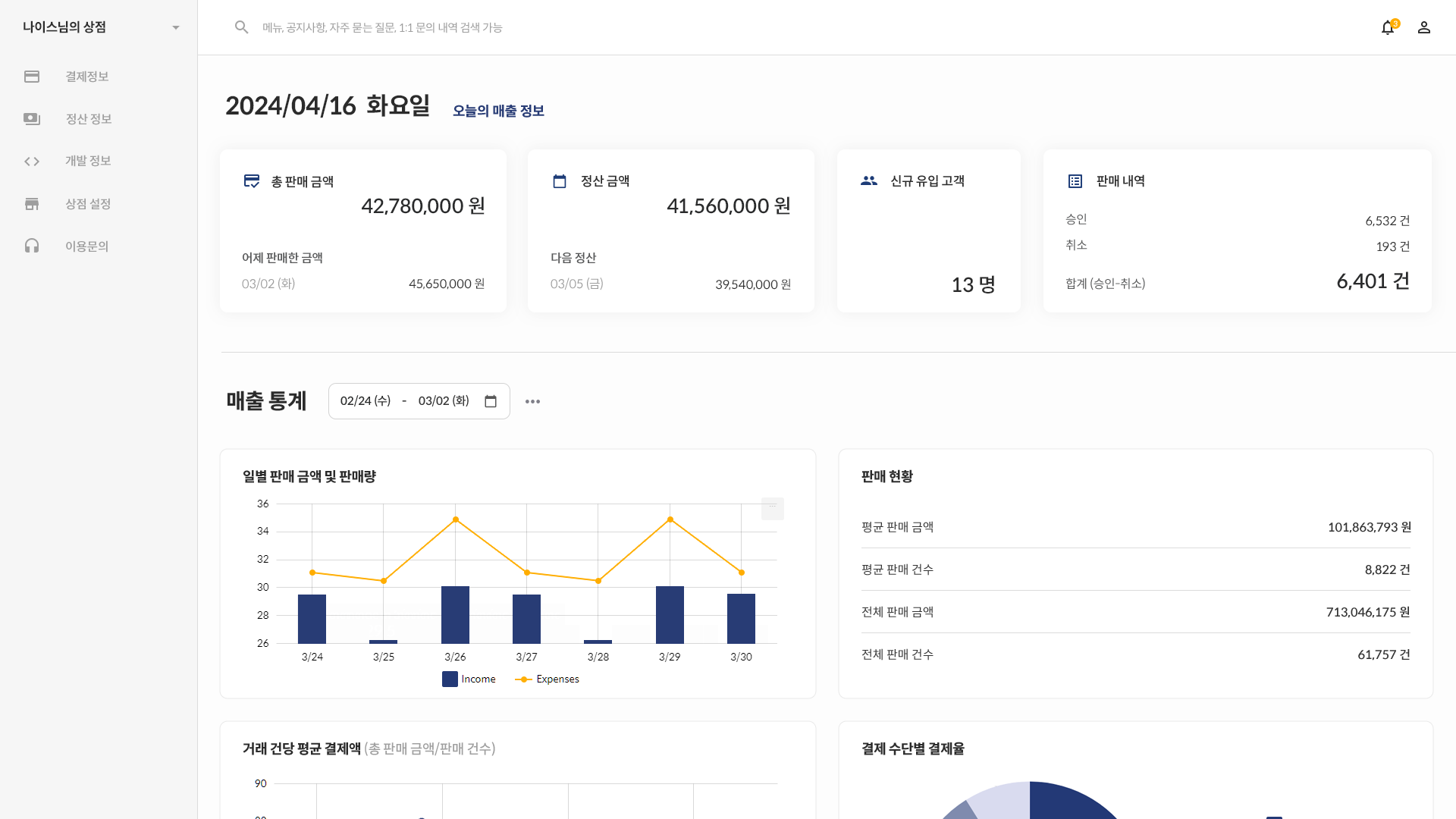Click the 39,540,000 원 next settlement value

coord(753,284)
